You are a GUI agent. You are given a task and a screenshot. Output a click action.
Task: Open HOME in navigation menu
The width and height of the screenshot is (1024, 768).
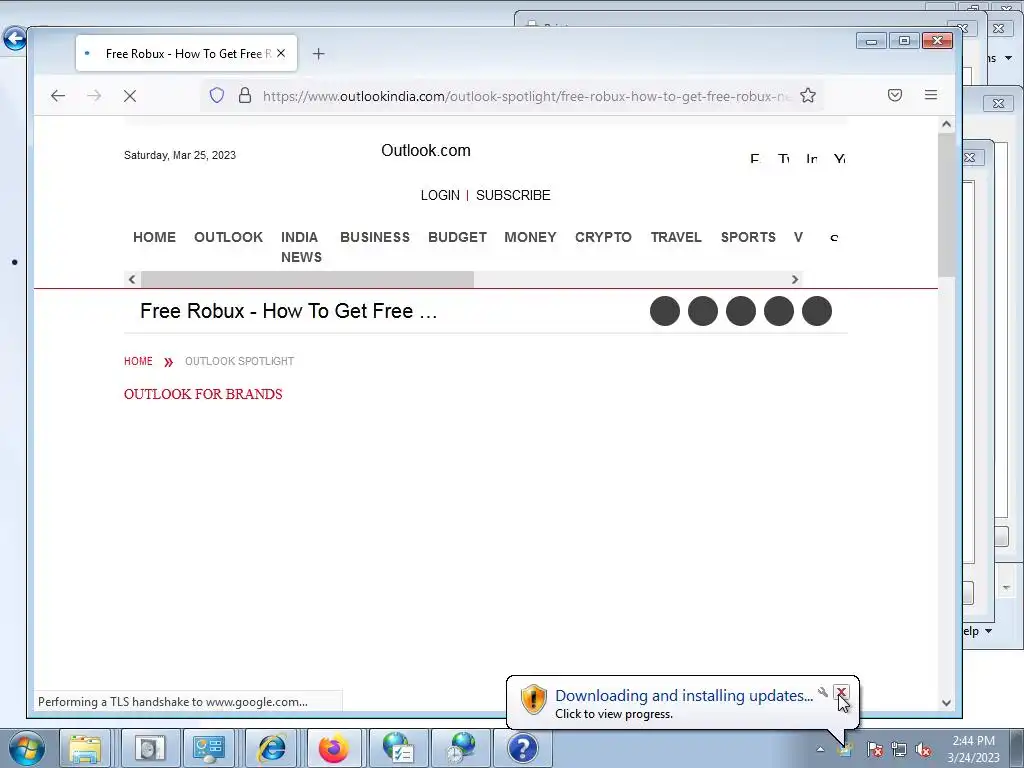(155, 237)
